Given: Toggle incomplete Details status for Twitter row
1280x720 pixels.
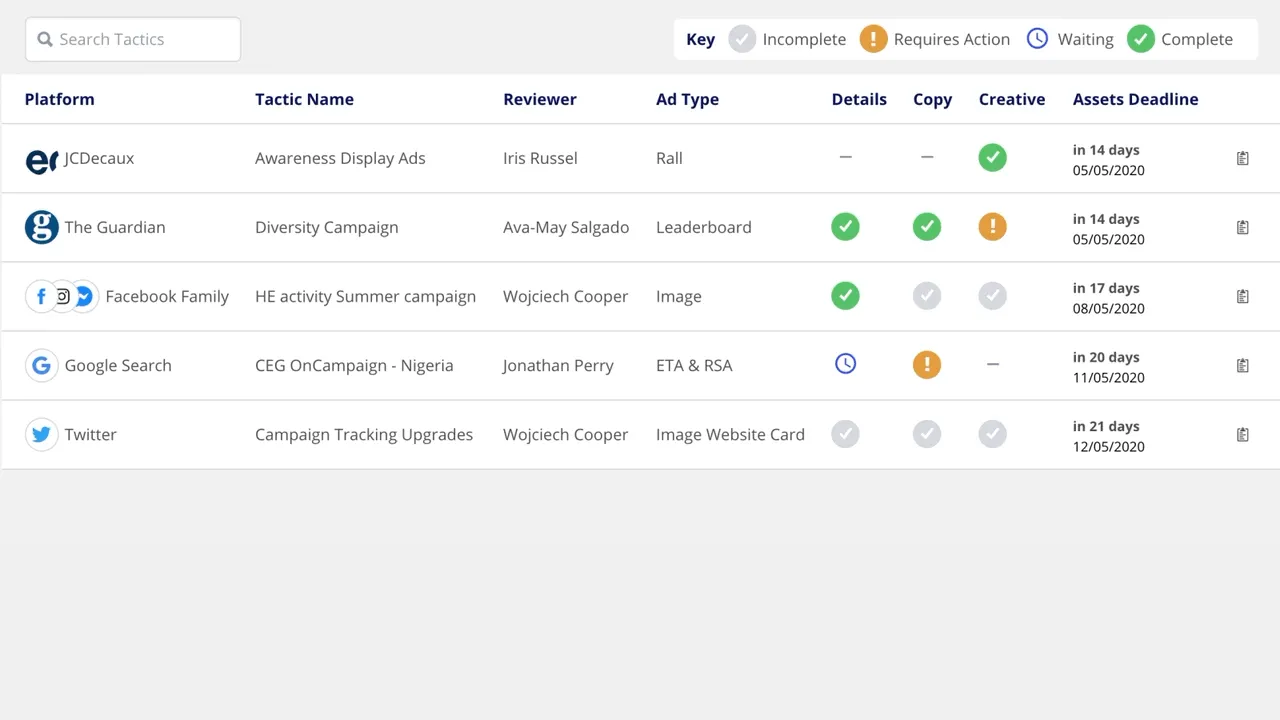Looking at the screenshot, I should click(845, 434).
